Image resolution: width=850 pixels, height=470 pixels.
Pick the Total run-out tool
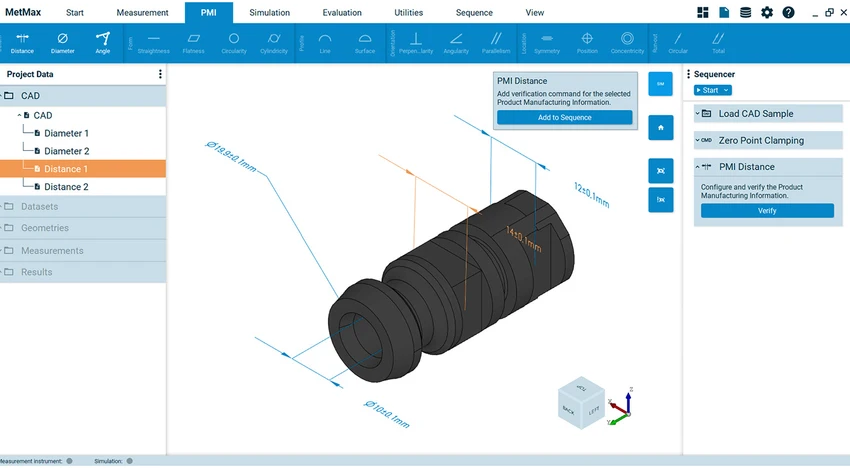[x=718, y=43]
